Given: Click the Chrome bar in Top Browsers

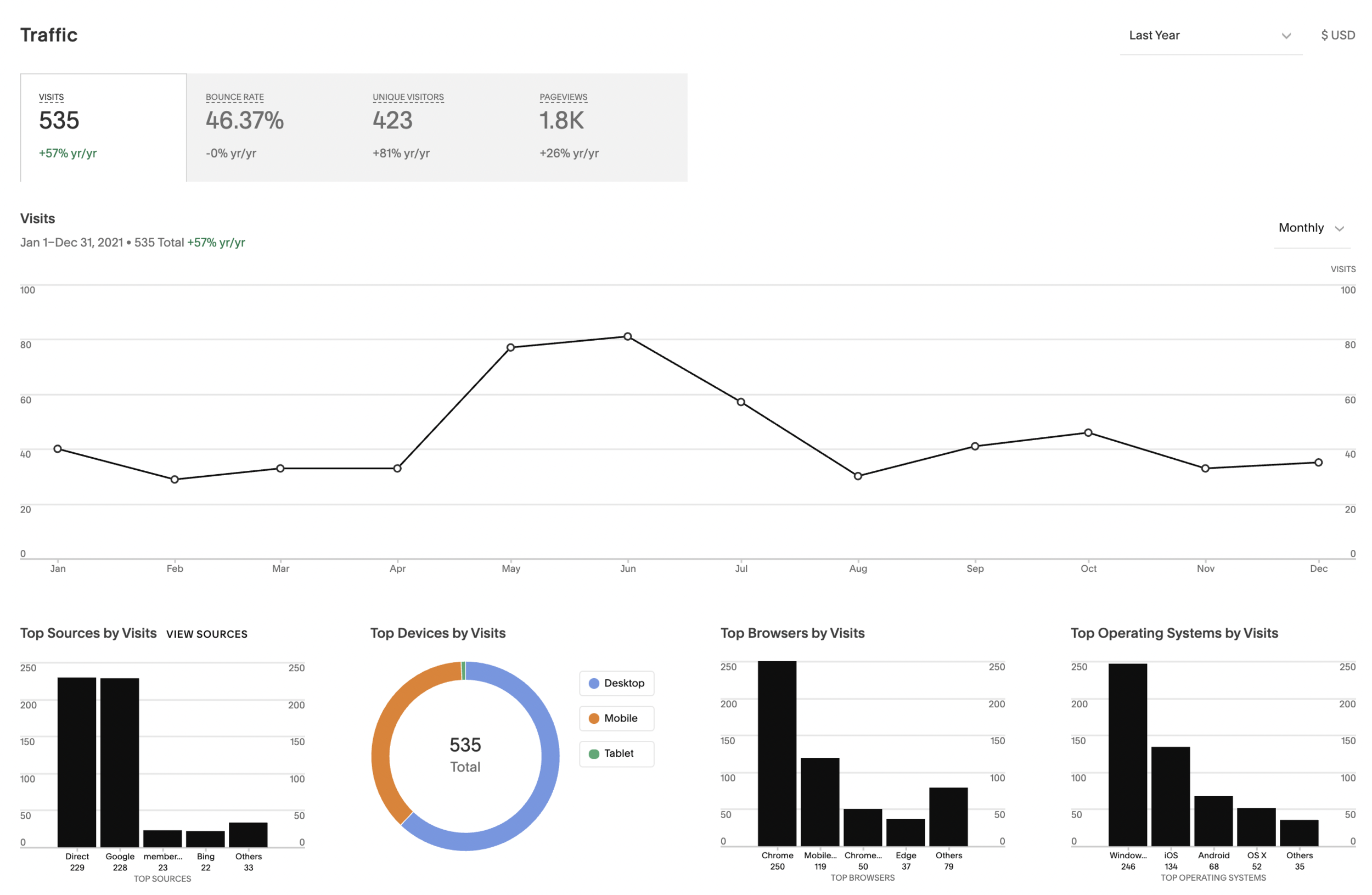Looking at the screenshot, I should coord(777,753).
